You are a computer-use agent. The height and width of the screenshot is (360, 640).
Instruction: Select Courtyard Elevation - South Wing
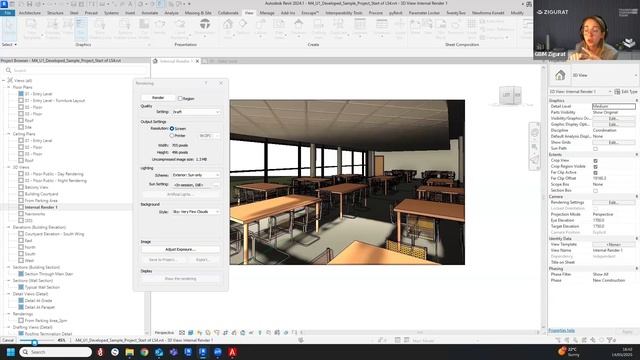click(54, 234)
